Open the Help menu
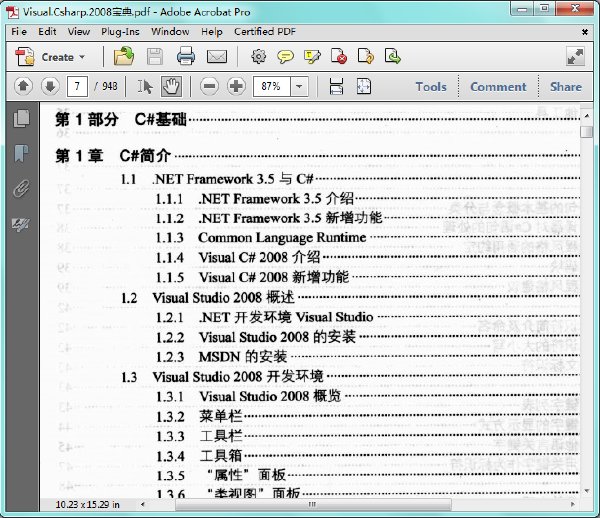This screenshot has width=600, height=518. click(212, 32)
